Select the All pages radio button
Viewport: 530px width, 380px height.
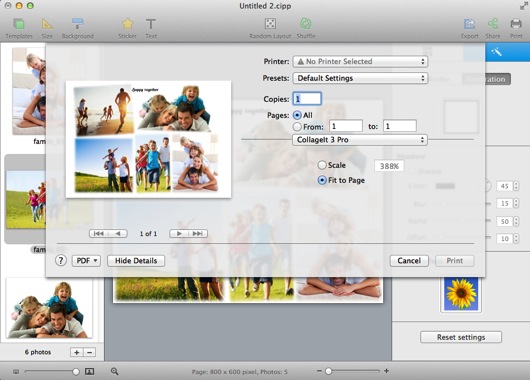297,115
